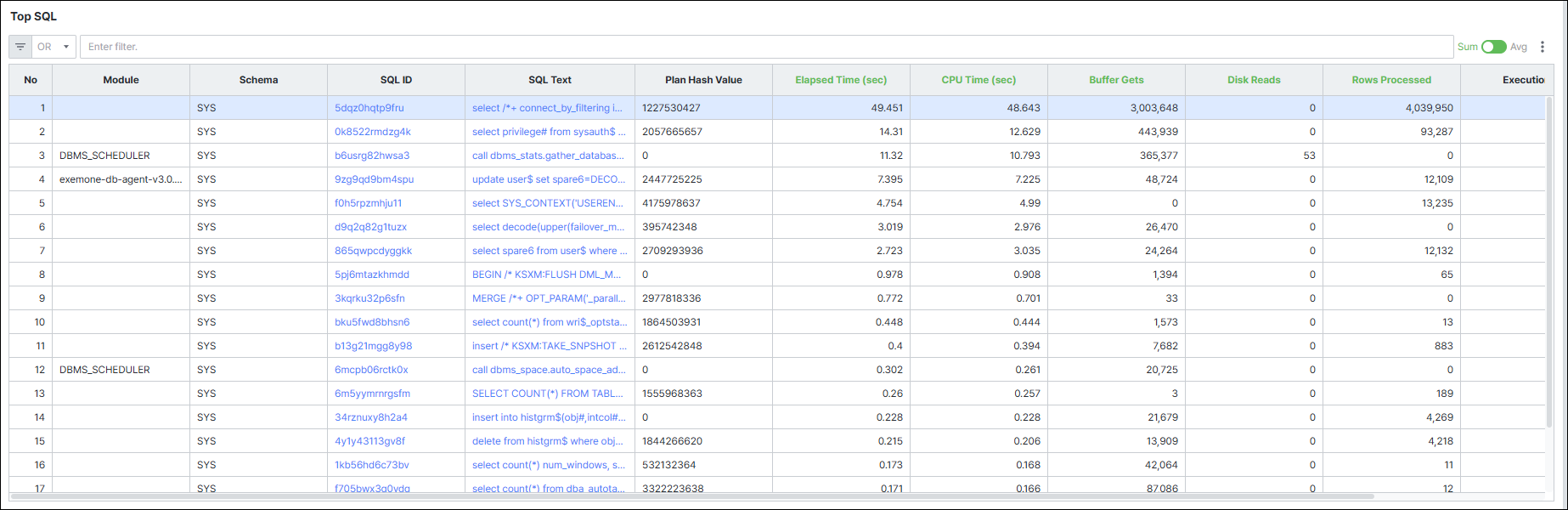Open call dbms_stats.gather_database SQL text link
Image resolution: width=1568 pixels, height=510 pixels.
(x=549, y=156)
